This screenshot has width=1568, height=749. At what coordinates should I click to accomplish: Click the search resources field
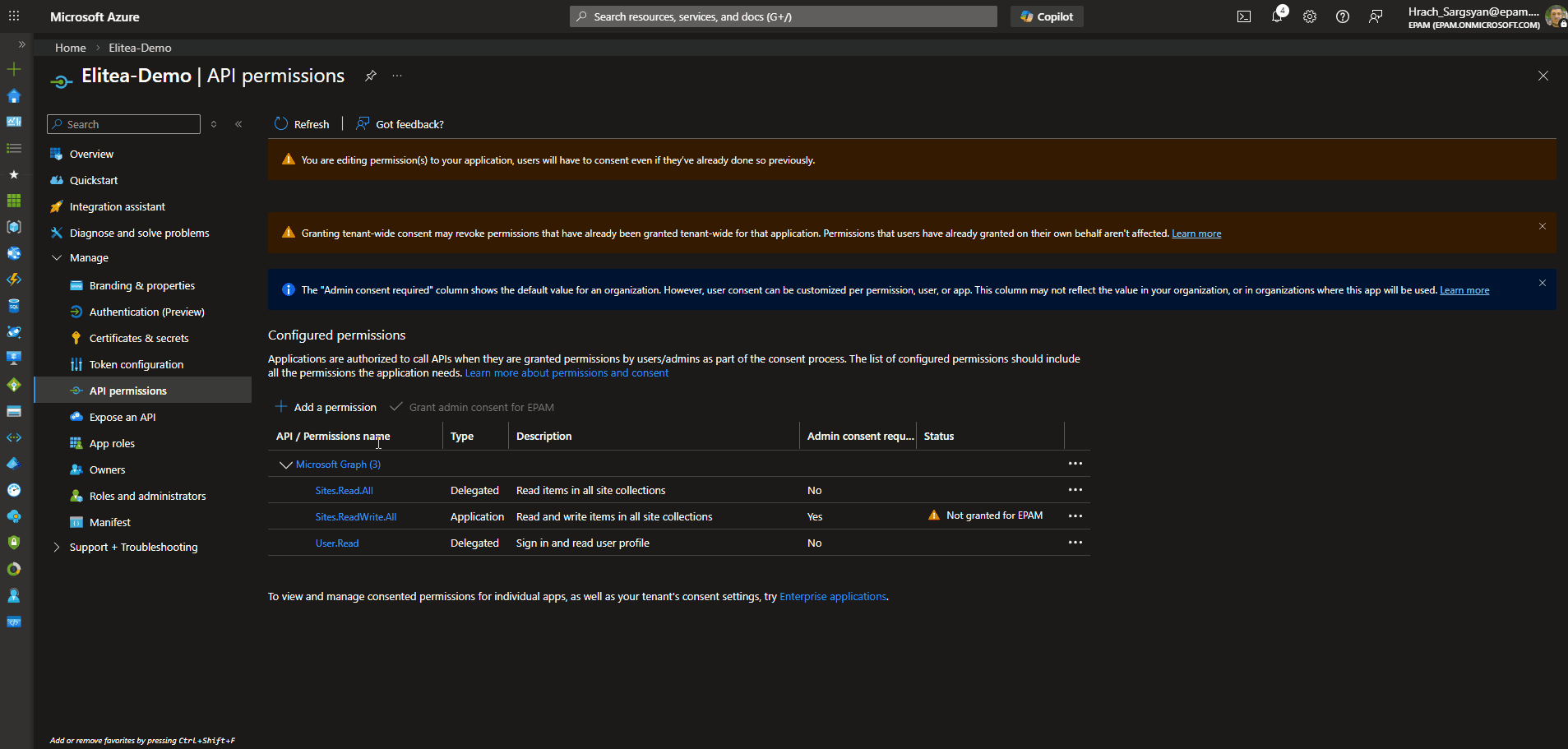[782, 16]
